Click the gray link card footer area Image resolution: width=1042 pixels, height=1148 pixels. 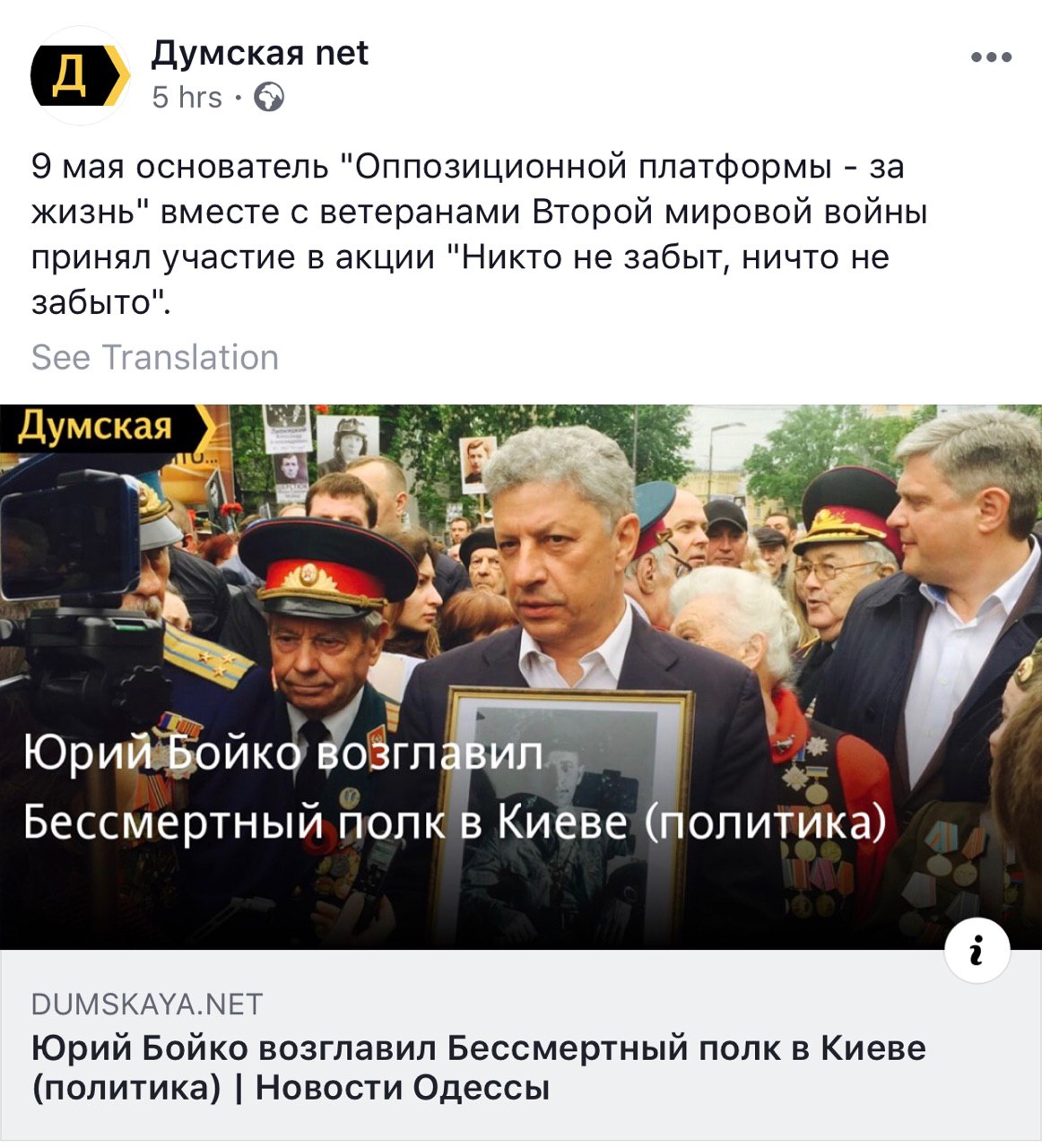point(521,1045)
